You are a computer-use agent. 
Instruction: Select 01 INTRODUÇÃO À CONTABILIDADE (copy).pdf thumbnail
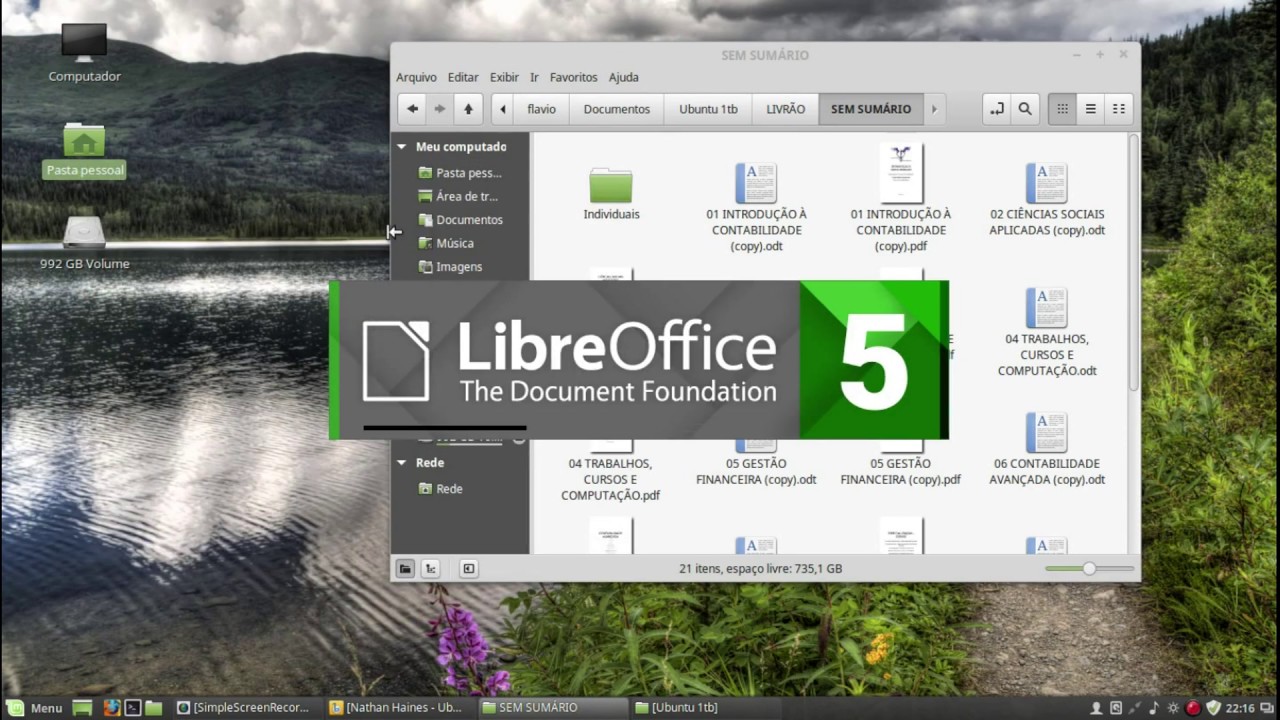[x=901, y=173]
